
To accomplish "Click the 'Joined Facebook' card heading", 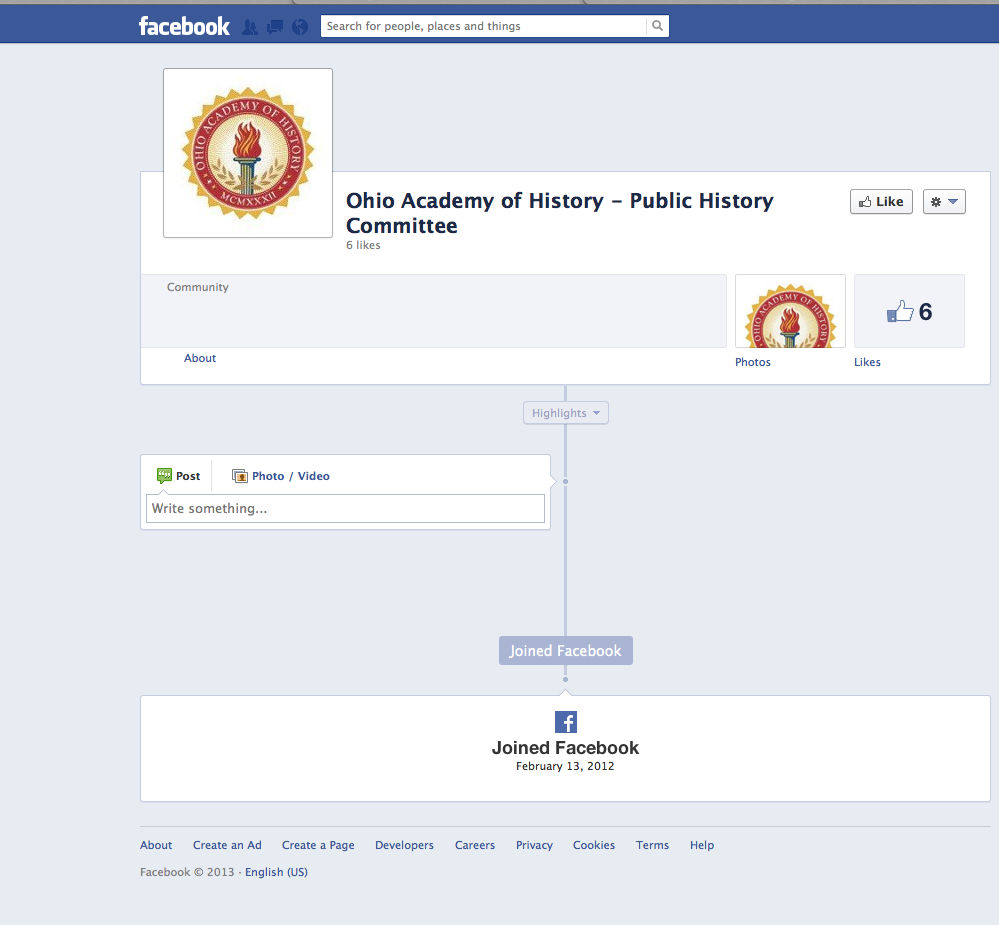I will pyautogui.click(x=565, y=747).
